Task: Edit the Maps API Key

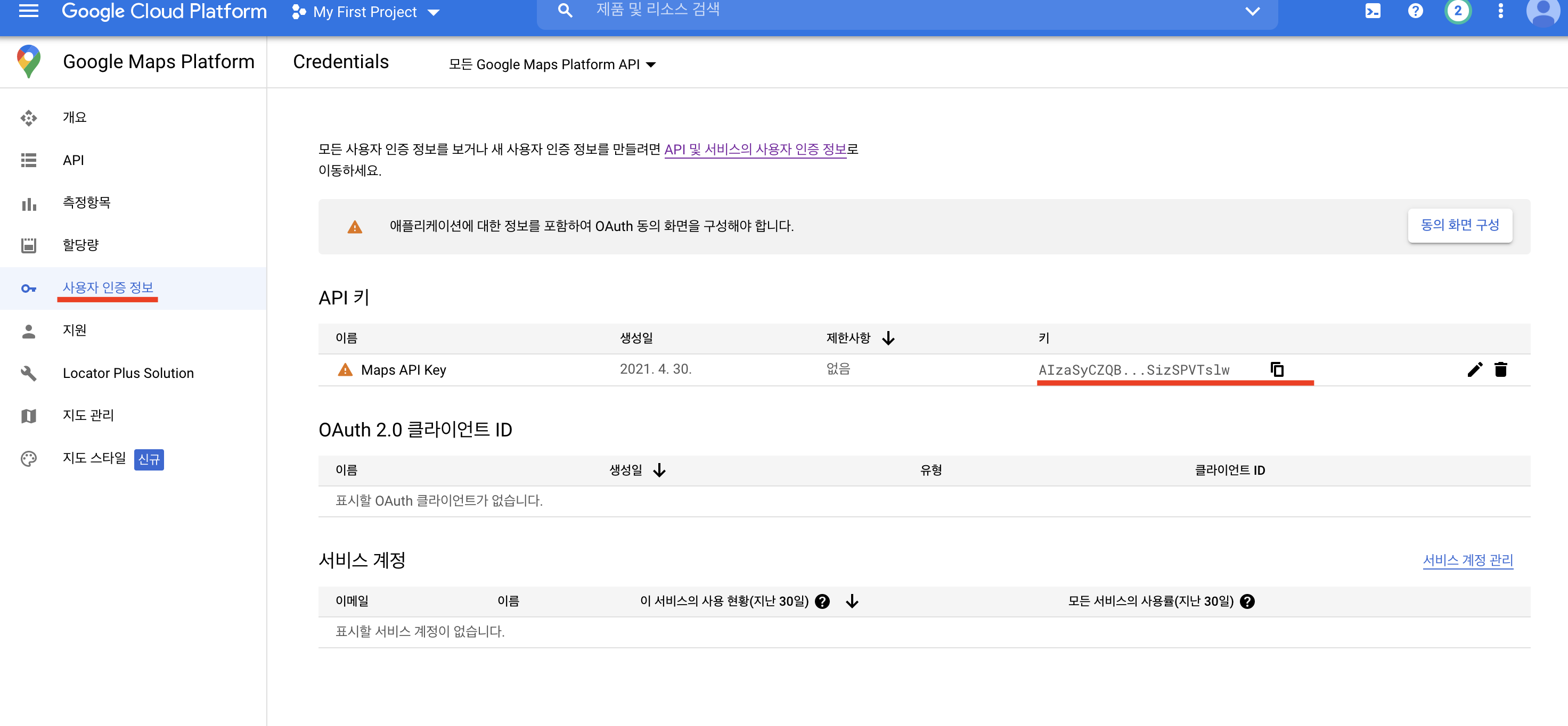Action: pyautogui.click(x=1474, y=369)
